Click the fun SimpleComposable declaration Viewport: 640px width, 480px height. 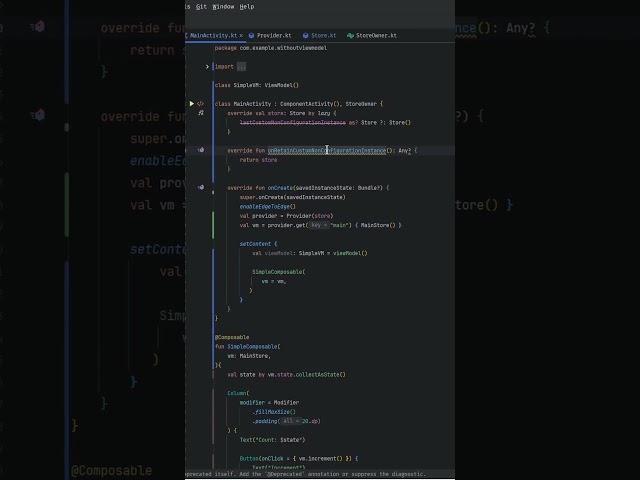247,347
